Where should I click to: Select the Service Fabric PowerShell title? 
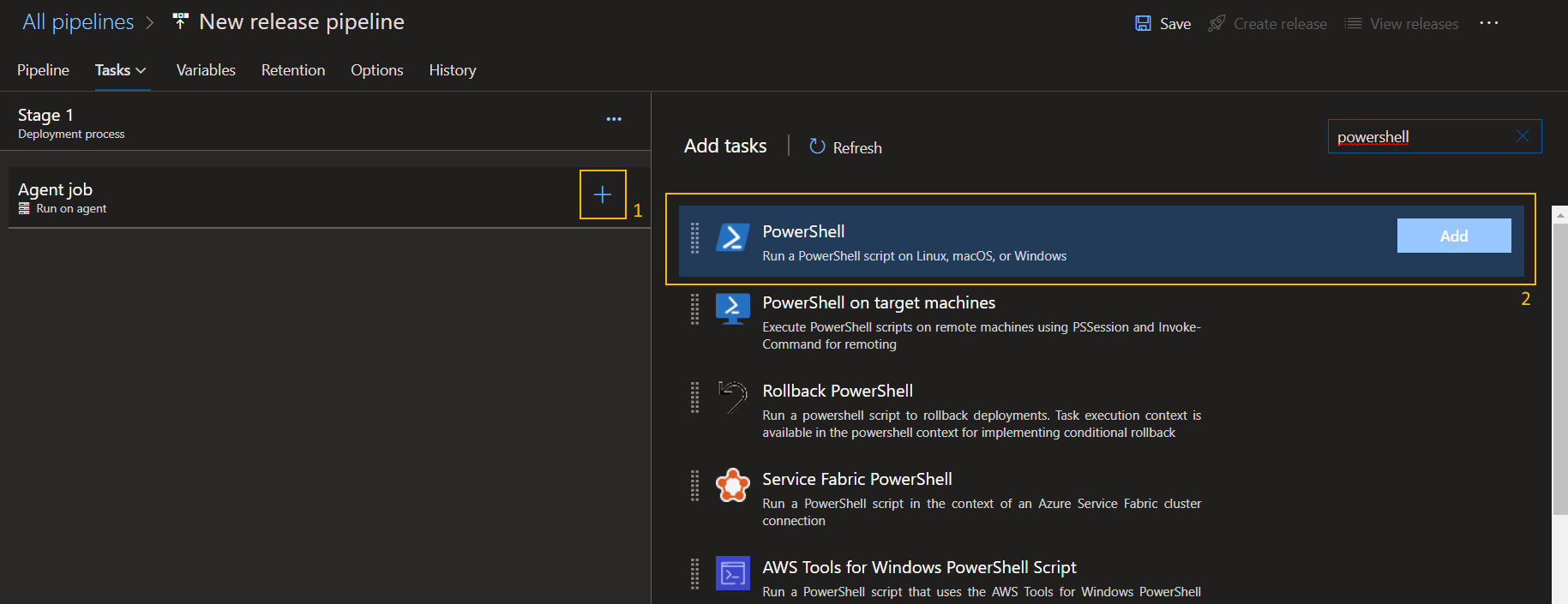(857, 479)
